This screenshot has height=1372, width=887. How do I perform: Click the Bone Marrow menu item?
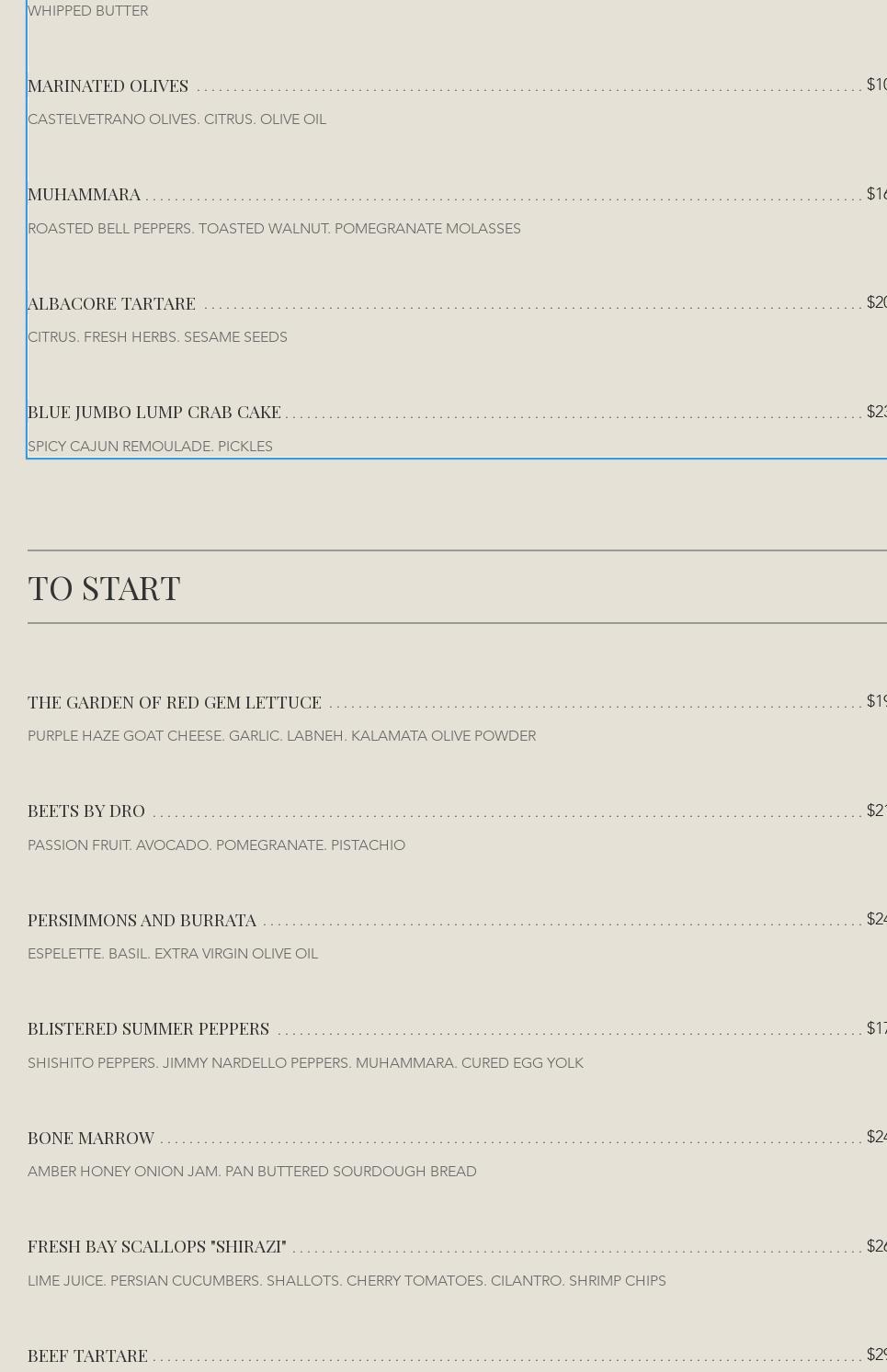(x=90, y=1139)
